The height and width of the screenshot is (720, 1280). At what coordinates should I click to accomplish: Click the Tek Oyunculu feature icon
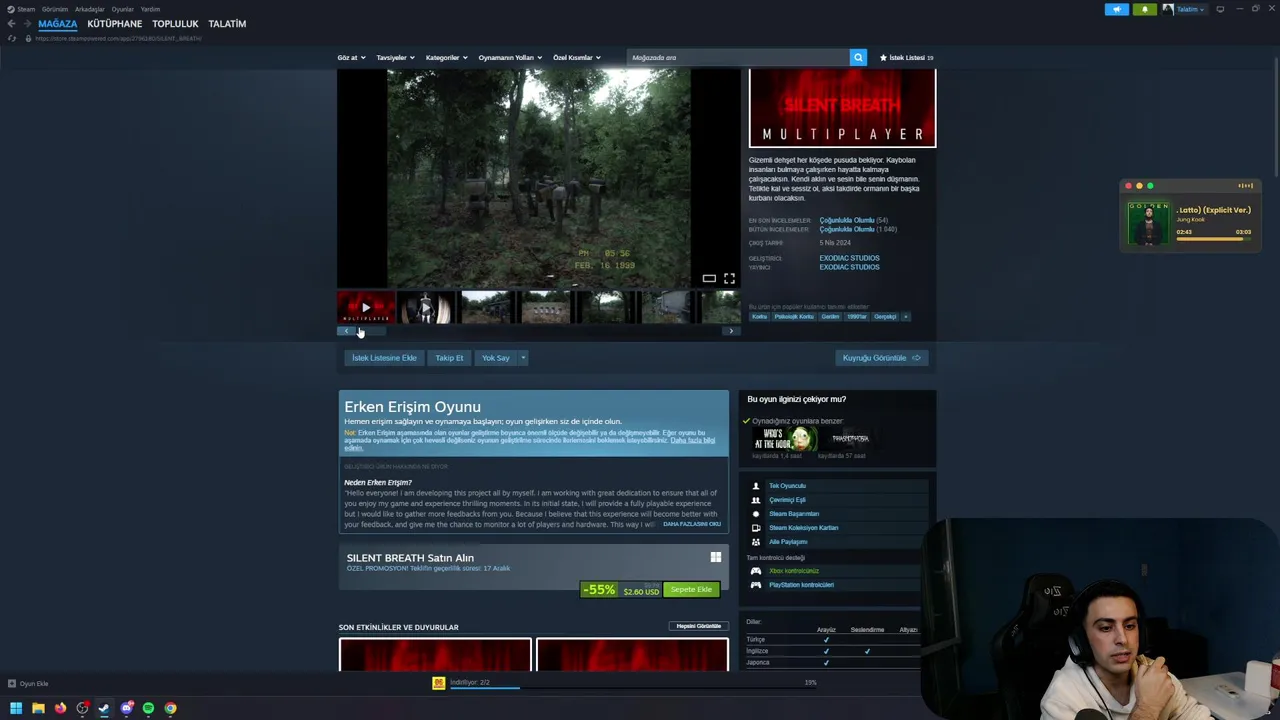point(756,486)
